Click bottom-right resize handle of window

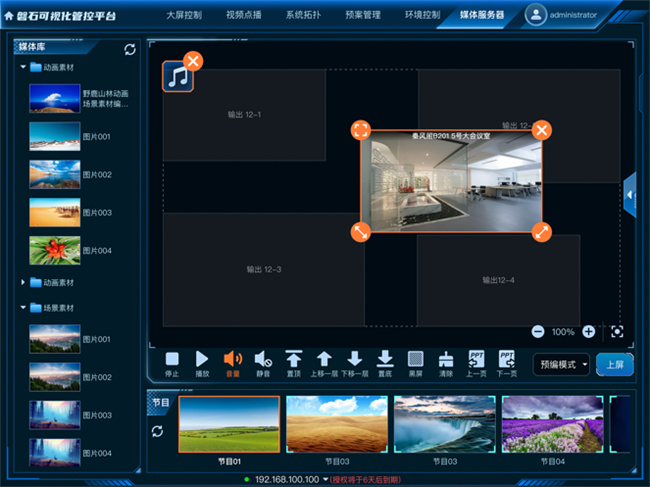pyautogui.click(x=541, y=232)
